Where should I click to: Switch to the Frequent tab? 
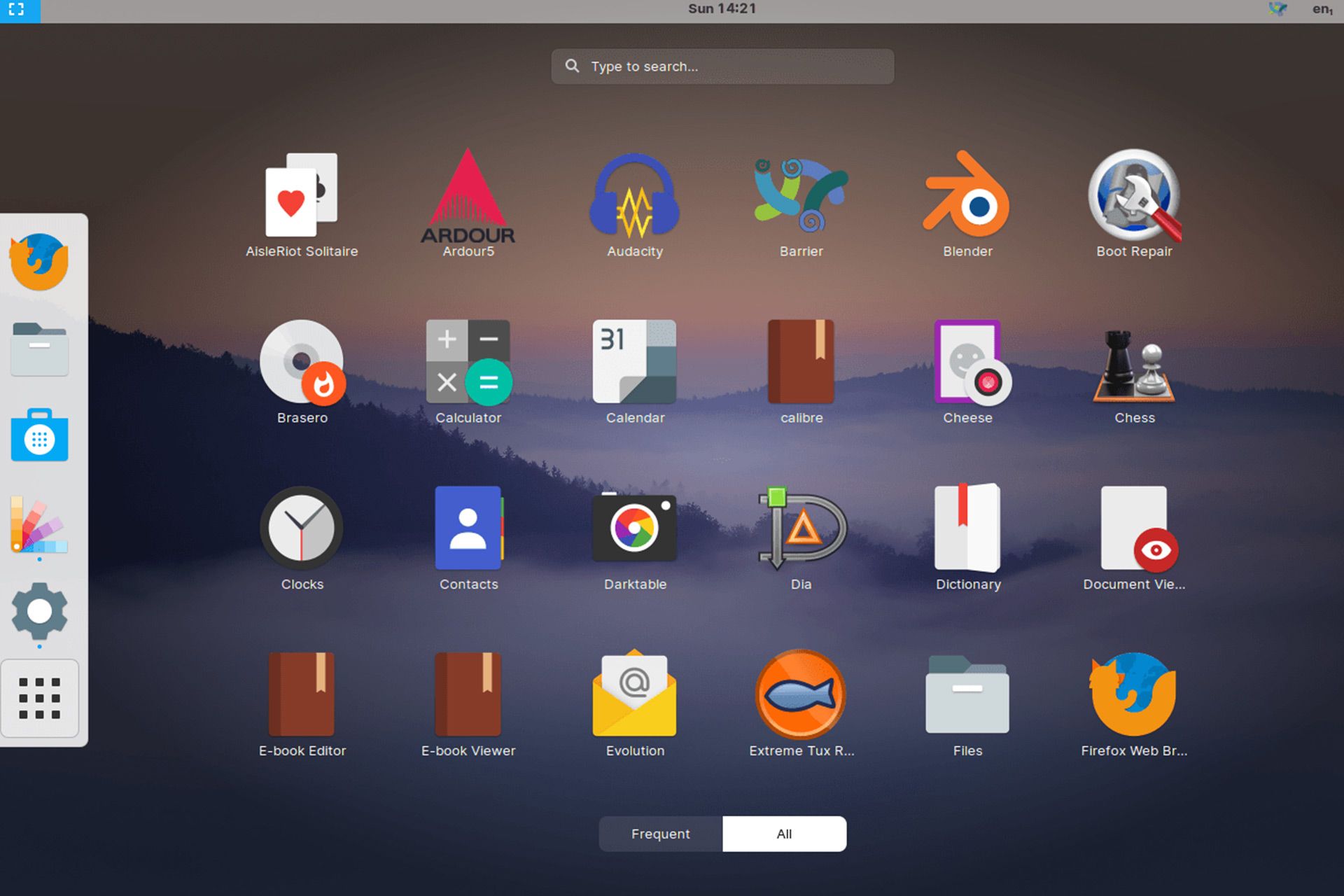coord(660,834)
